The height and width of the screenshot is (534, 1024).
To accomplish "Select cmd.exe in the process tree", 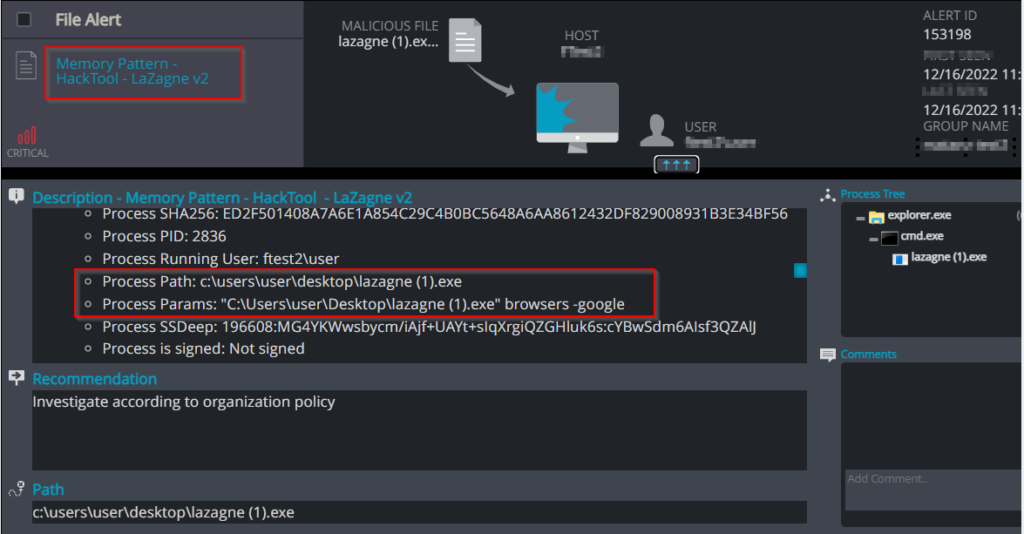I will tap(922, 236).
